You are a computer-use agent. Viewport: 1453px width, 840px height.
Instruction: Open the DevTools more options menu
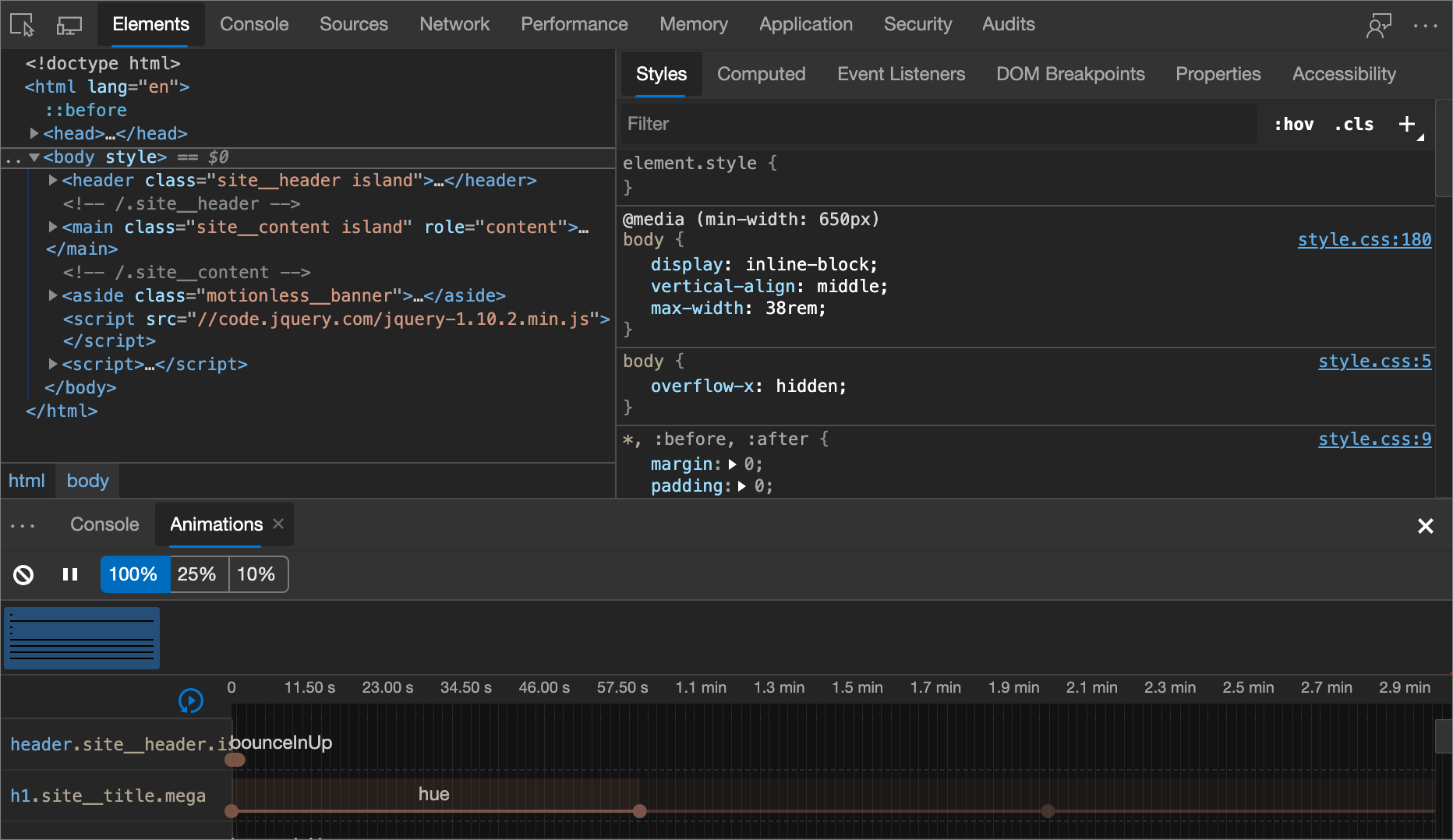point(1425,25)
